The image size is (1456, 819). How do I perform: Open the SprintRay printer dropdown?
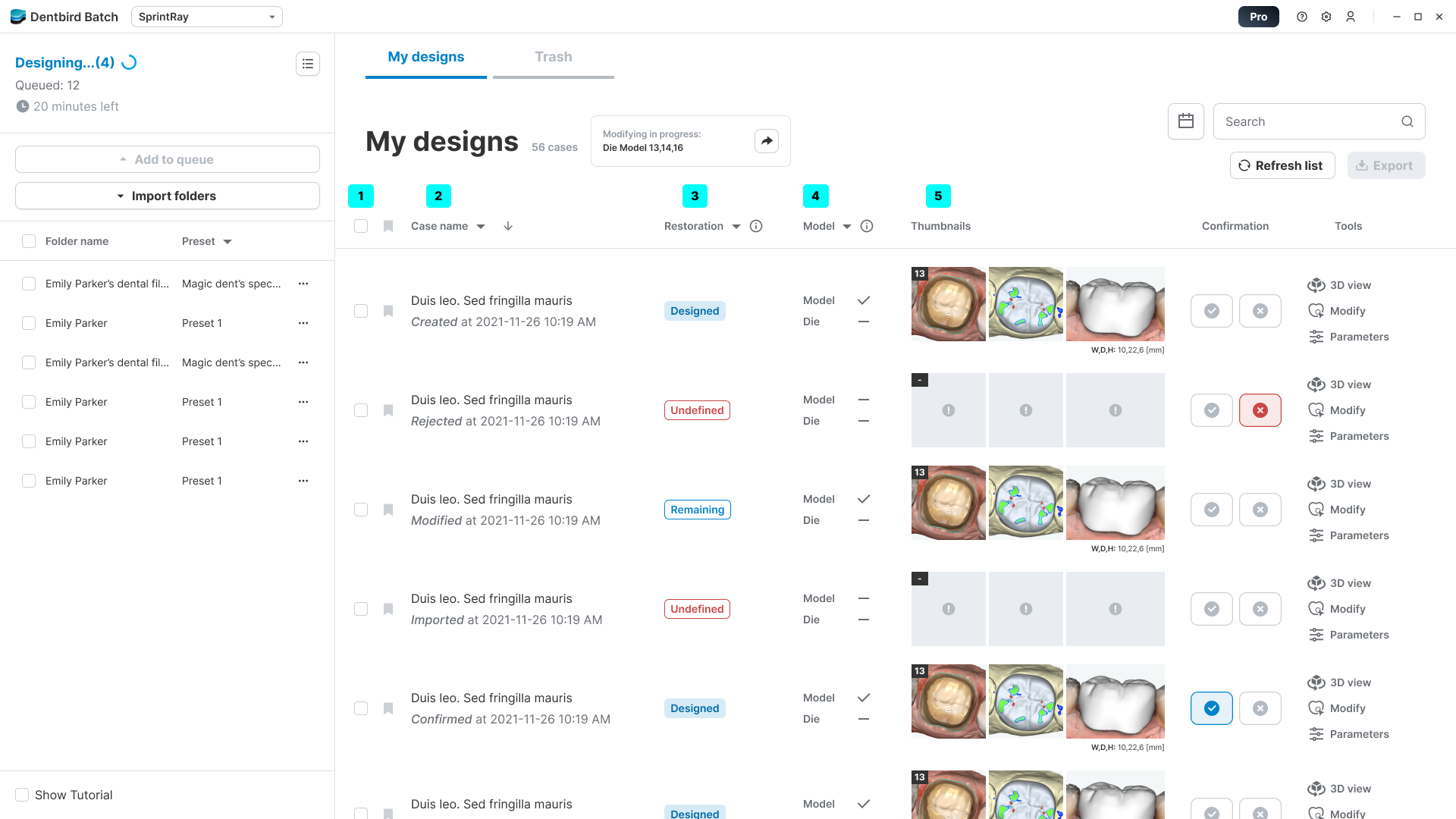point(206,17)
